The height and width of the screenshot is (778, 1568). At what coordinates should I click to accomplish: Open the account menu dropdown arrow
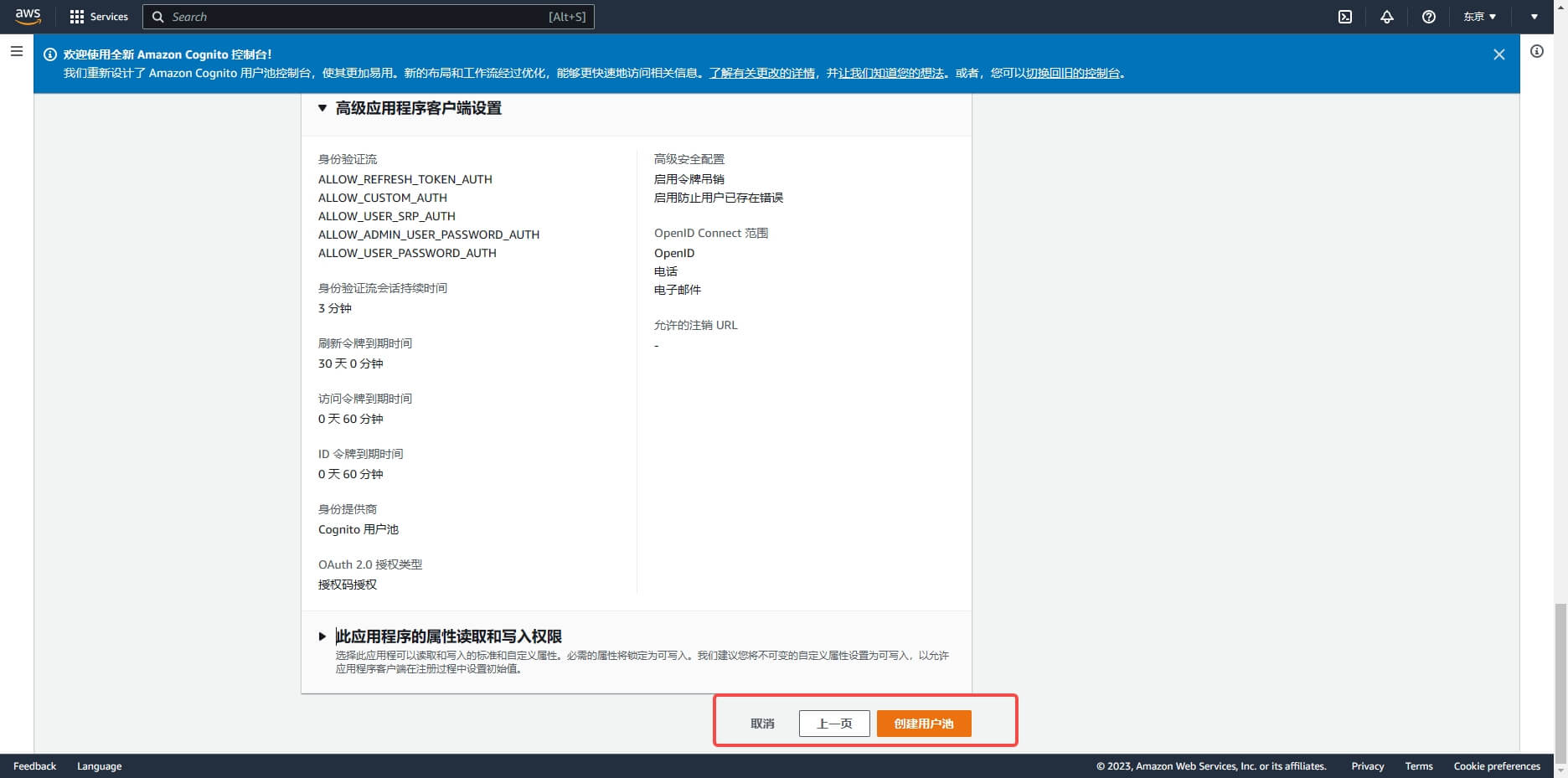pos(1534,17)
